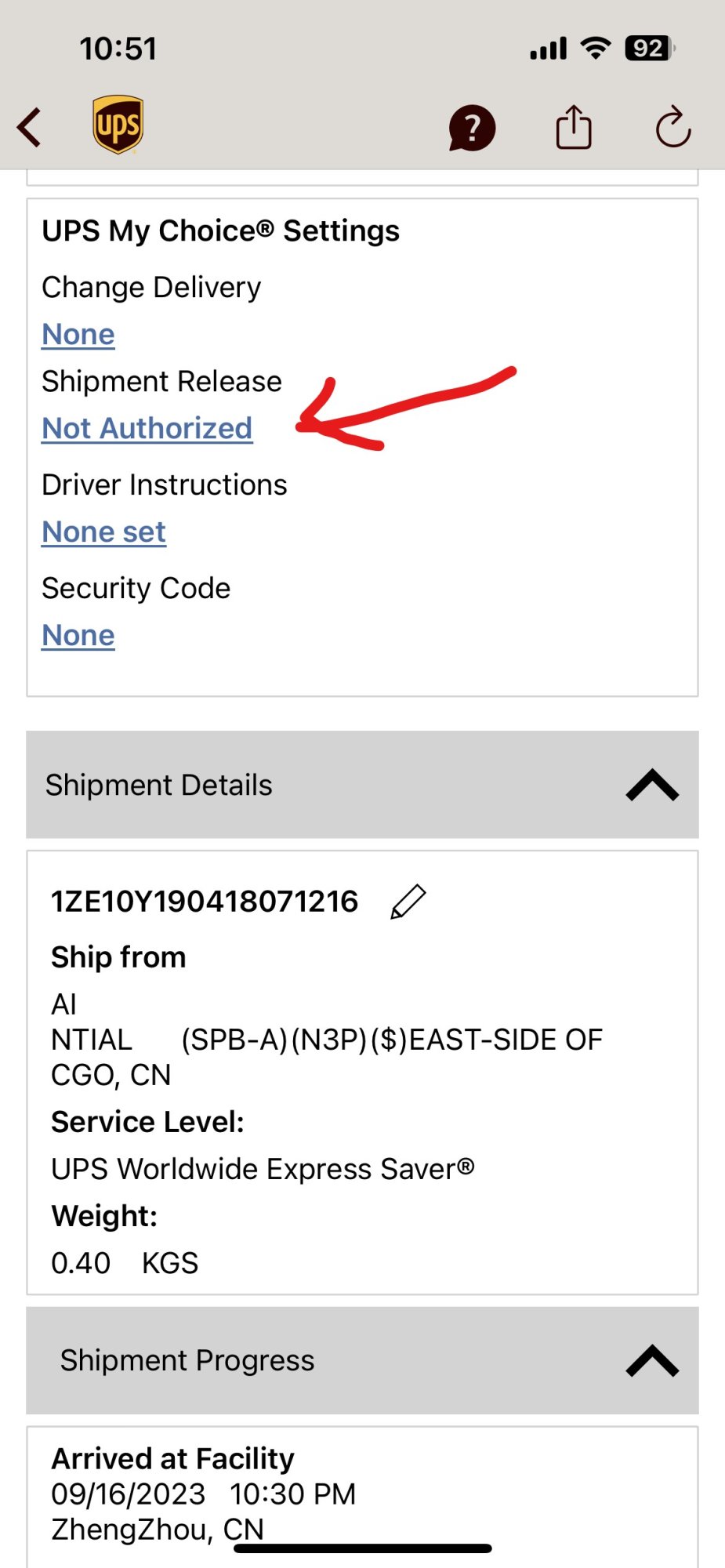Open Security Code 'None' link

point(78,636)
